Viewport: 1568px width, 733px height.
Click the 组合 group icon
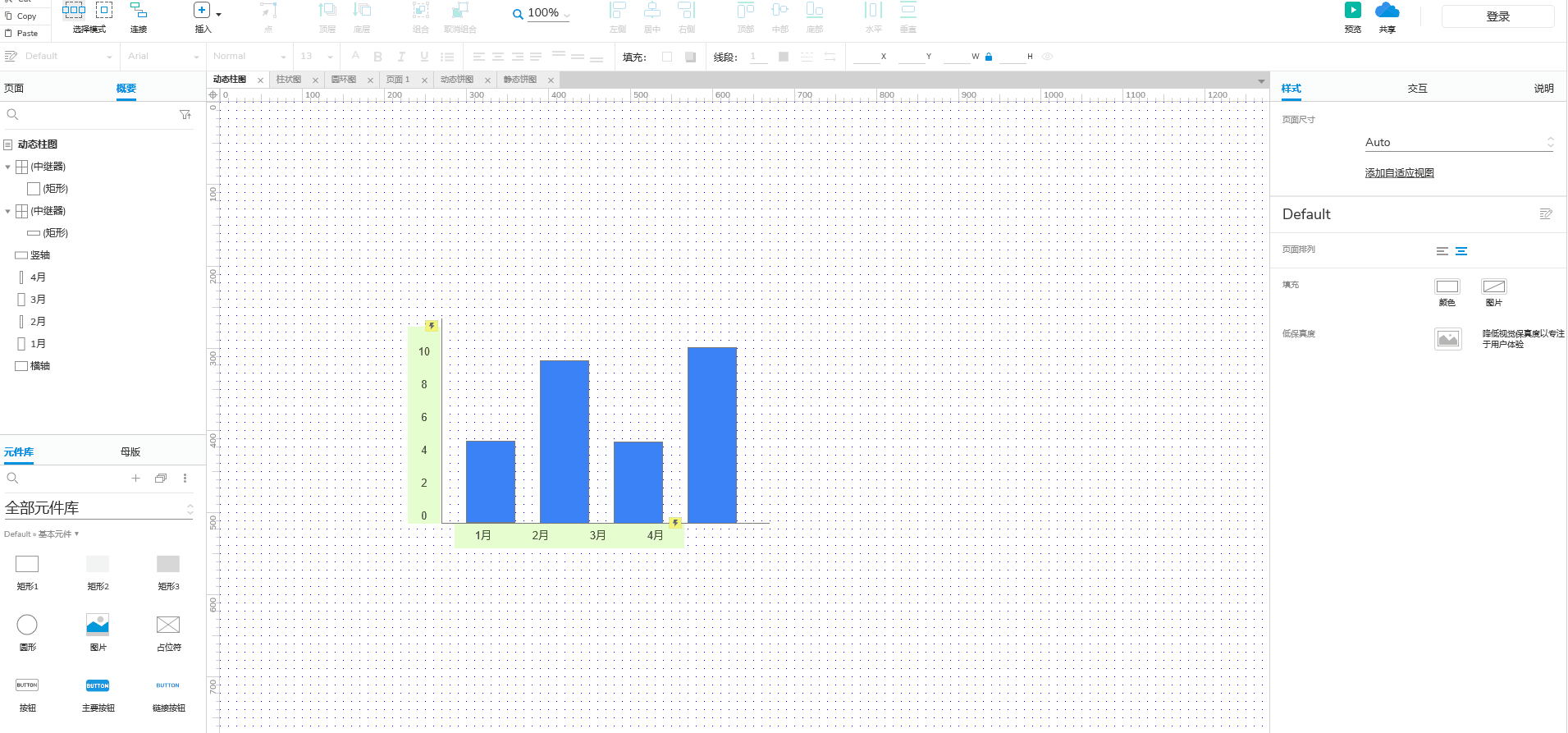[x=421, y=11]
